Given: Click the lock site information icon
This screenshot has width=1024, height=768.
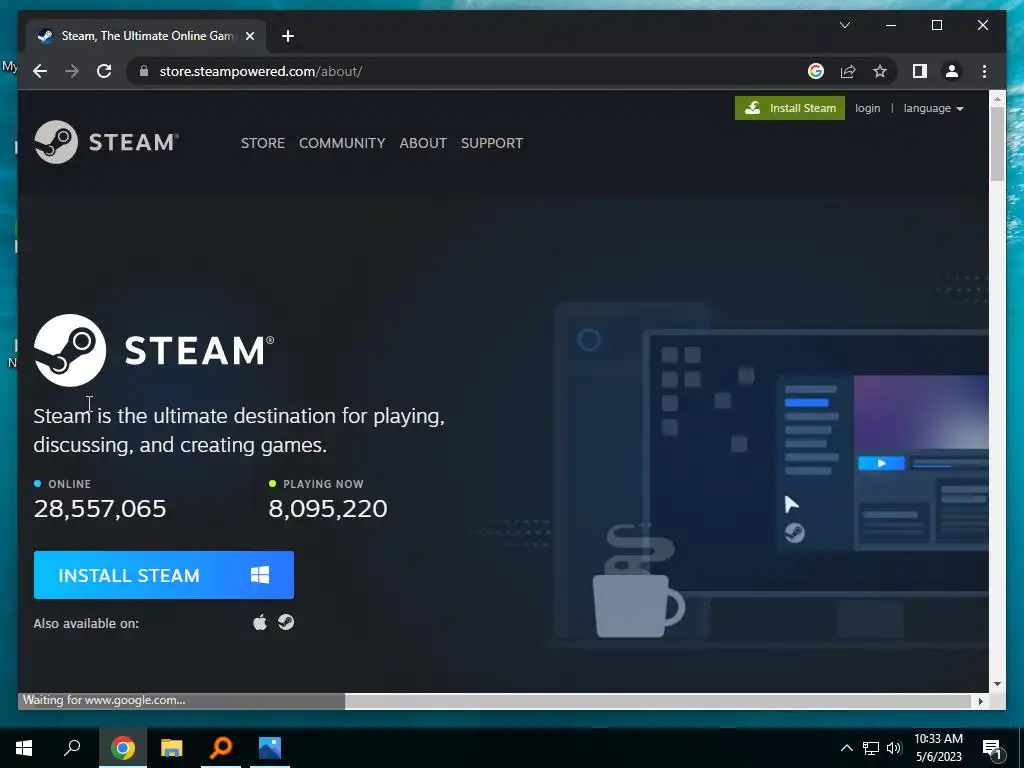Looking at the screenshot, I should pyautogui.click(x=144, y=71).
